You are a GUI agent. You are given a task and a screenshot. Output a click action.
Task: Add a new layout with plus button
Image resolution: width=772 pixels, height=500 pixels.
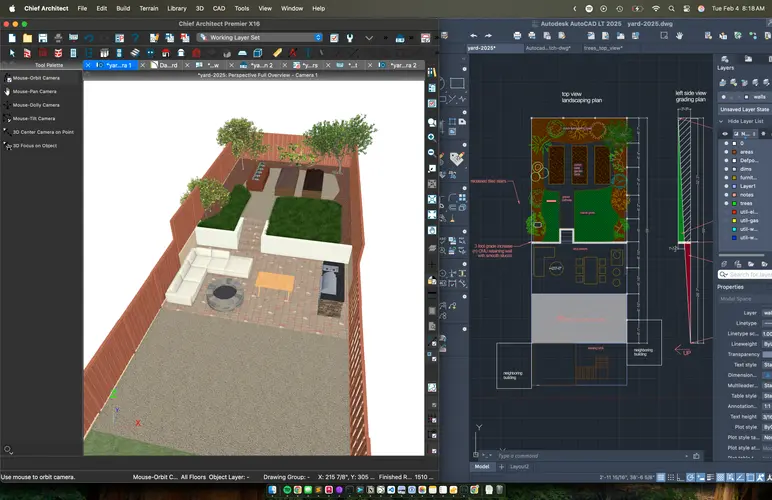pos(500,466)
